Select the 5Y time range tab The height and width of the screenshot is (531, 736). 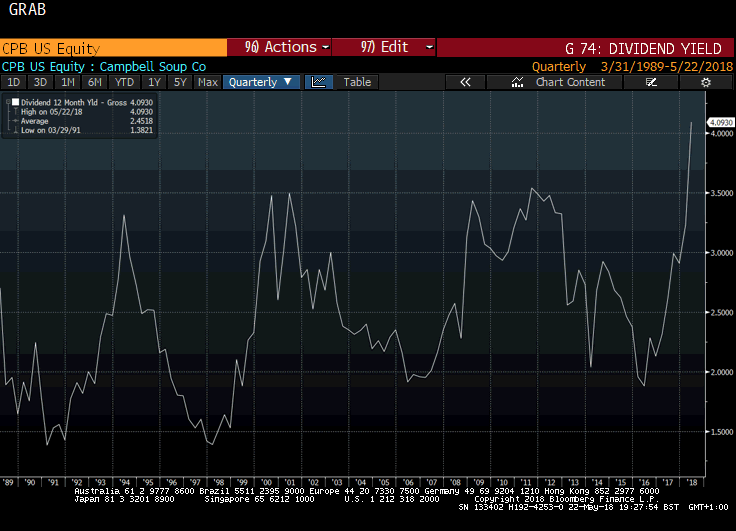click(180, 82)
